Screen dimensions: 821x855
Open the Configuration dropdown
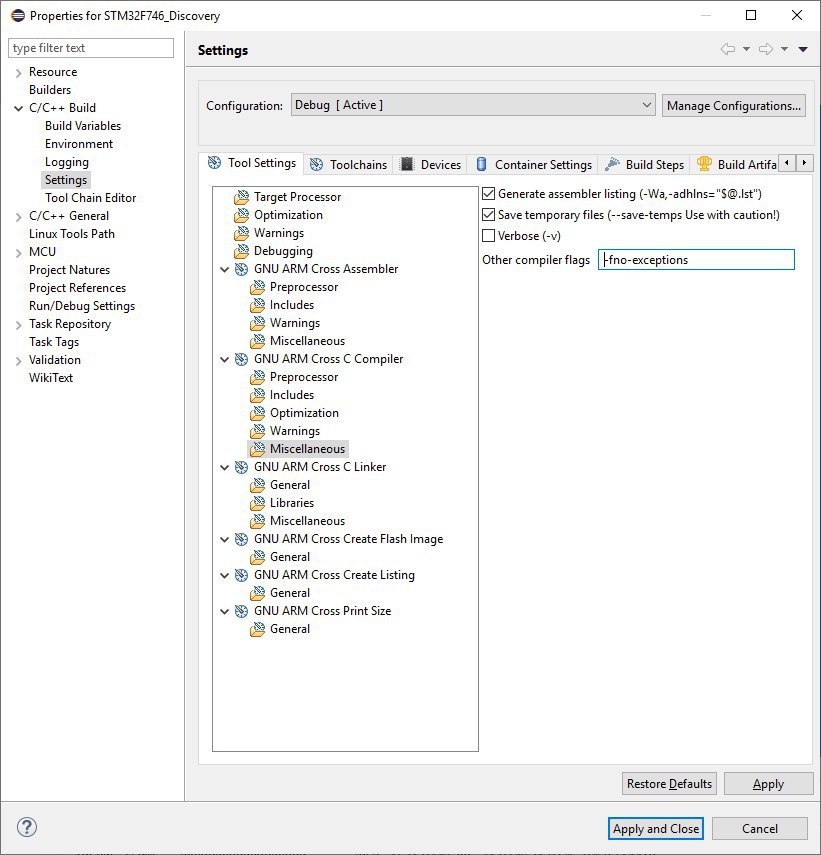[x=473, y=105]
